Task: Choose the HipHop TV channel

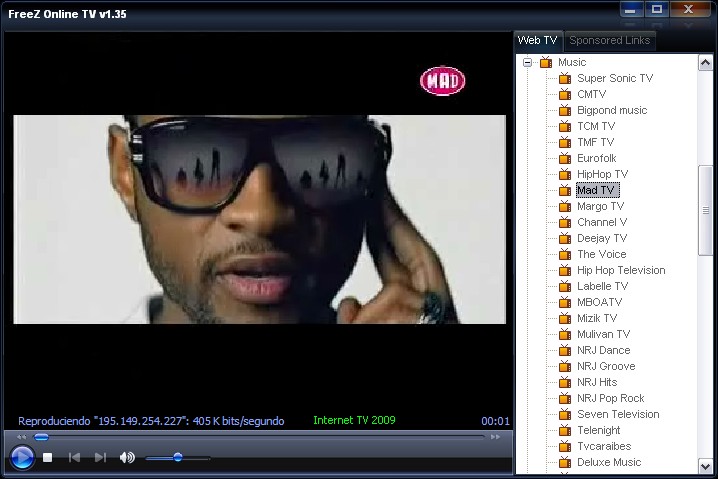Action: 603,174
